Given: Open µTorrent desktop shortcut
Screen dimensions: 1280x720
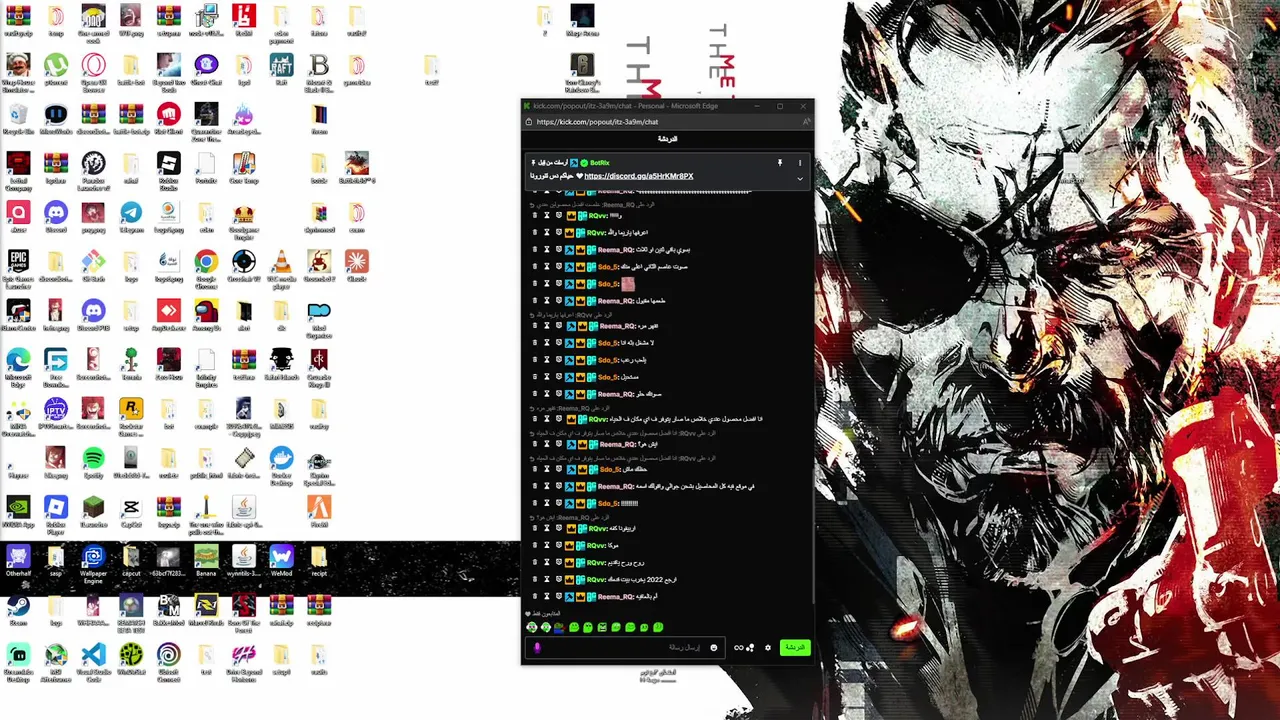Looking at the screenshot, I should 56,70.
